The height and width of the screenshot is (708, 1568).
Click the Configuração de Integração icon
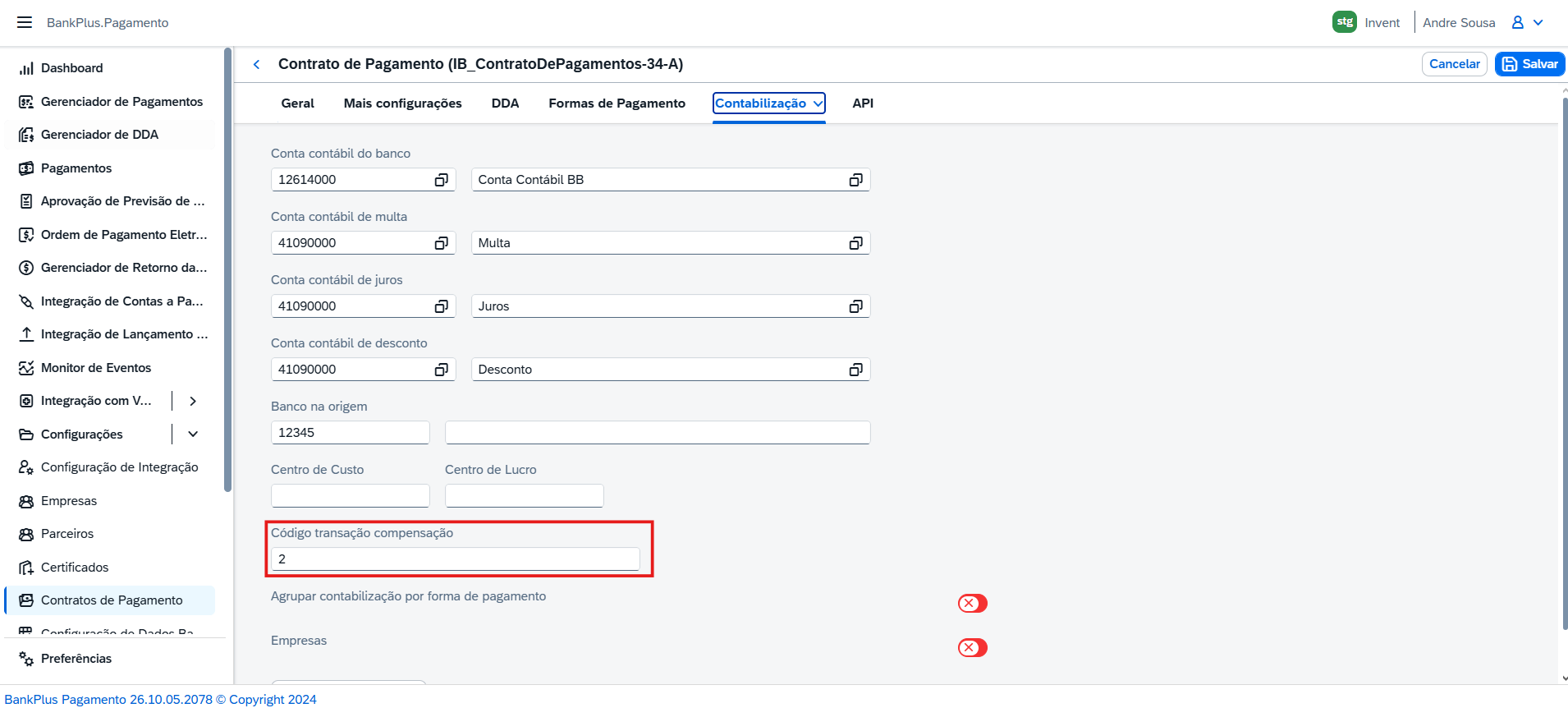tap(26, 467)
